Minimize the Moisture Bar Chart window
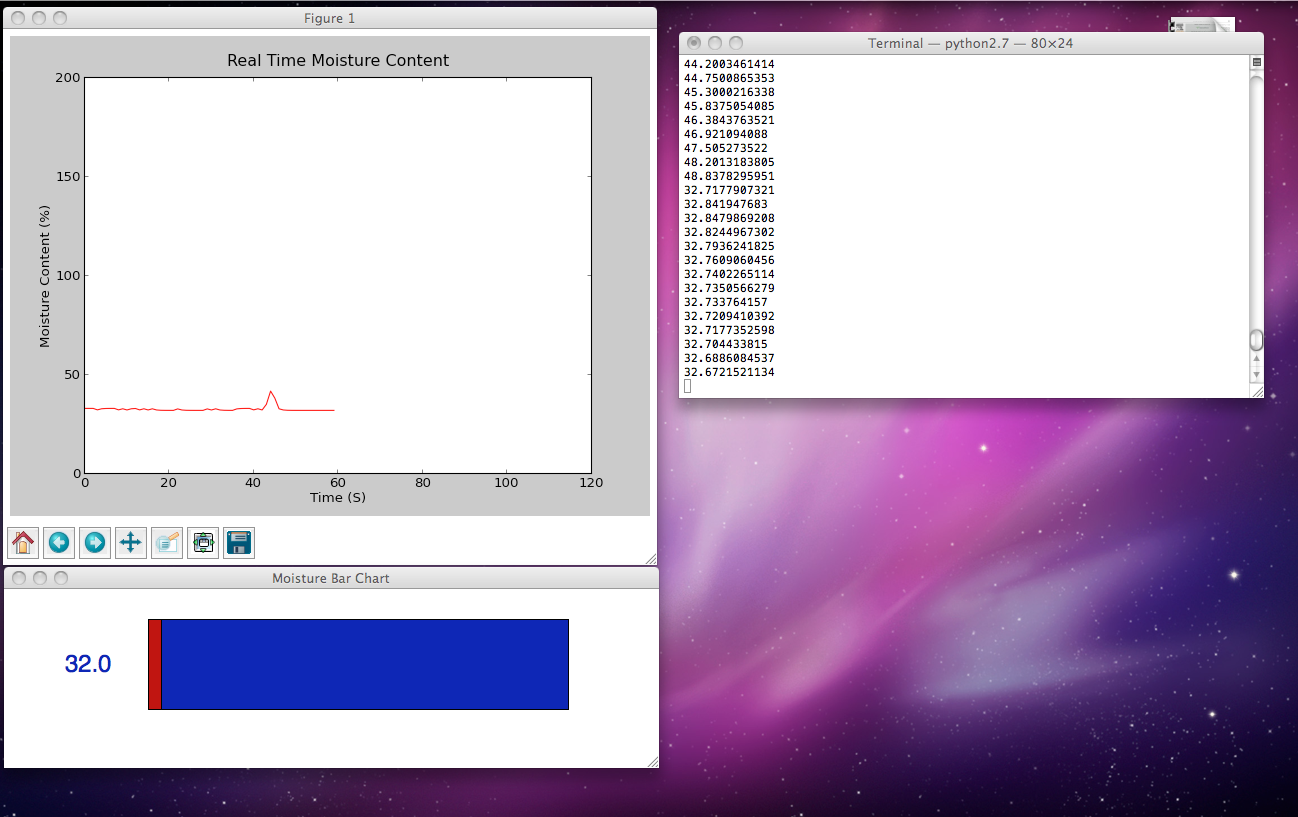This screenshot has width=1298, height=817. (40, 577)
